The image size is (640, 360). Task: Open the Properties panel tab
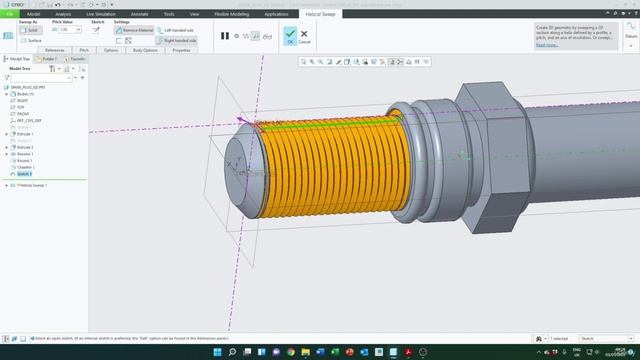coord(182,50)
